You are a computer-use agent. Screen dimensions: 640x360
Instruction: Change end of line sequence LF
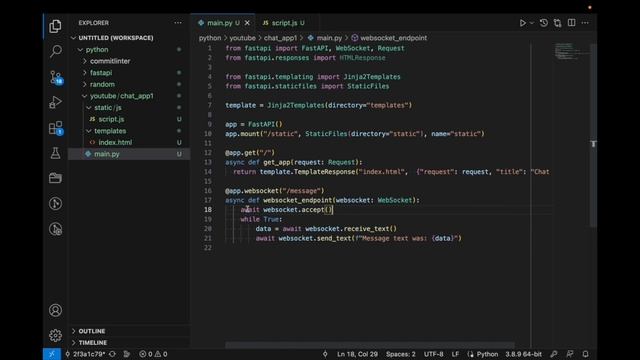click(455, 354)
